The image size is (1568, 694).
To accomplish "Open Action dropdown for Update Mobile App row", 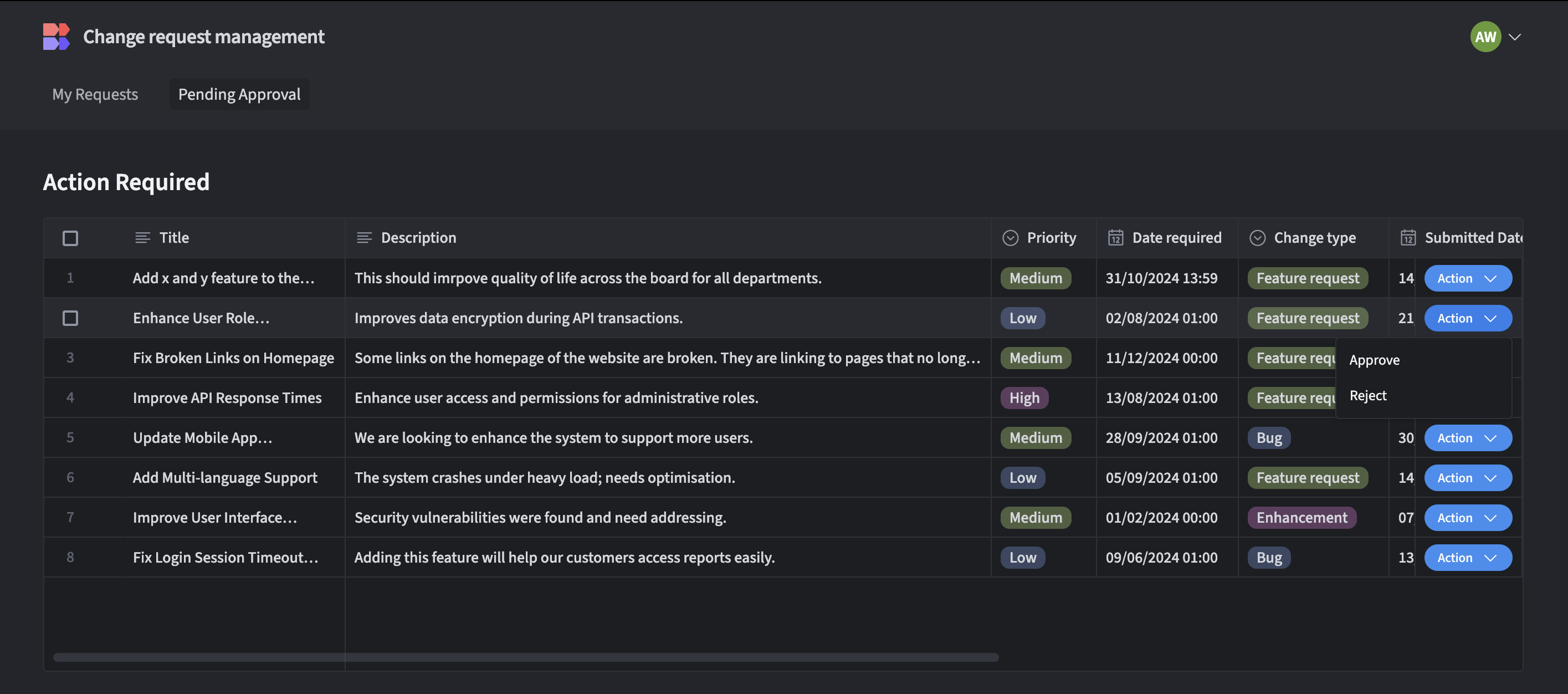I will (1468, 438).
